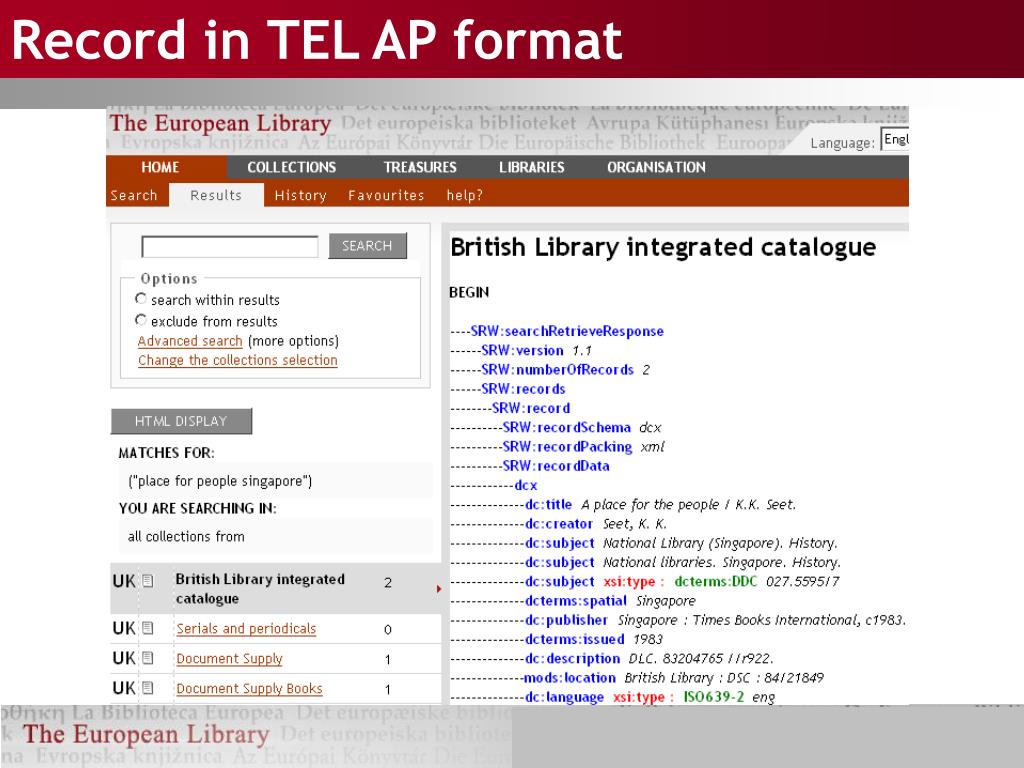
Task: Open the Language dropdown selector
Action: pyautogui.click(x=895, y=140)
